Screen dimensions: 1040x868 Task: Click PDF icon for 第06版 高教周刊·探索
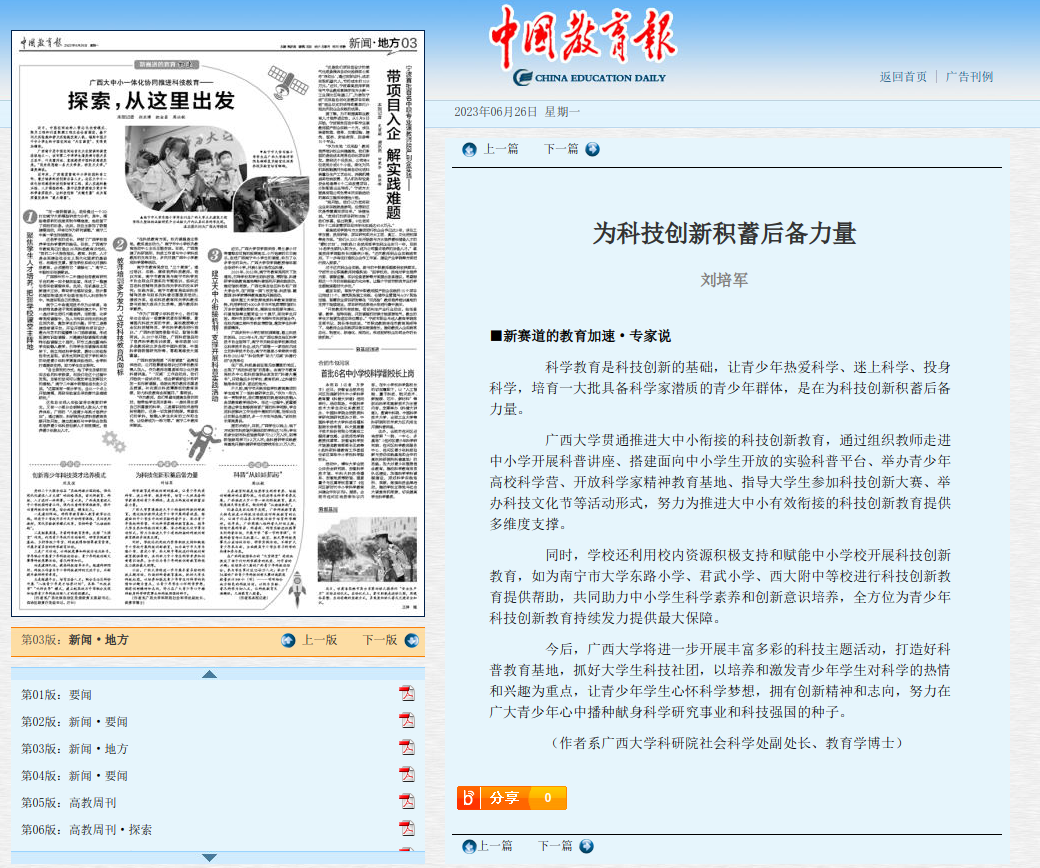[407, 829]
